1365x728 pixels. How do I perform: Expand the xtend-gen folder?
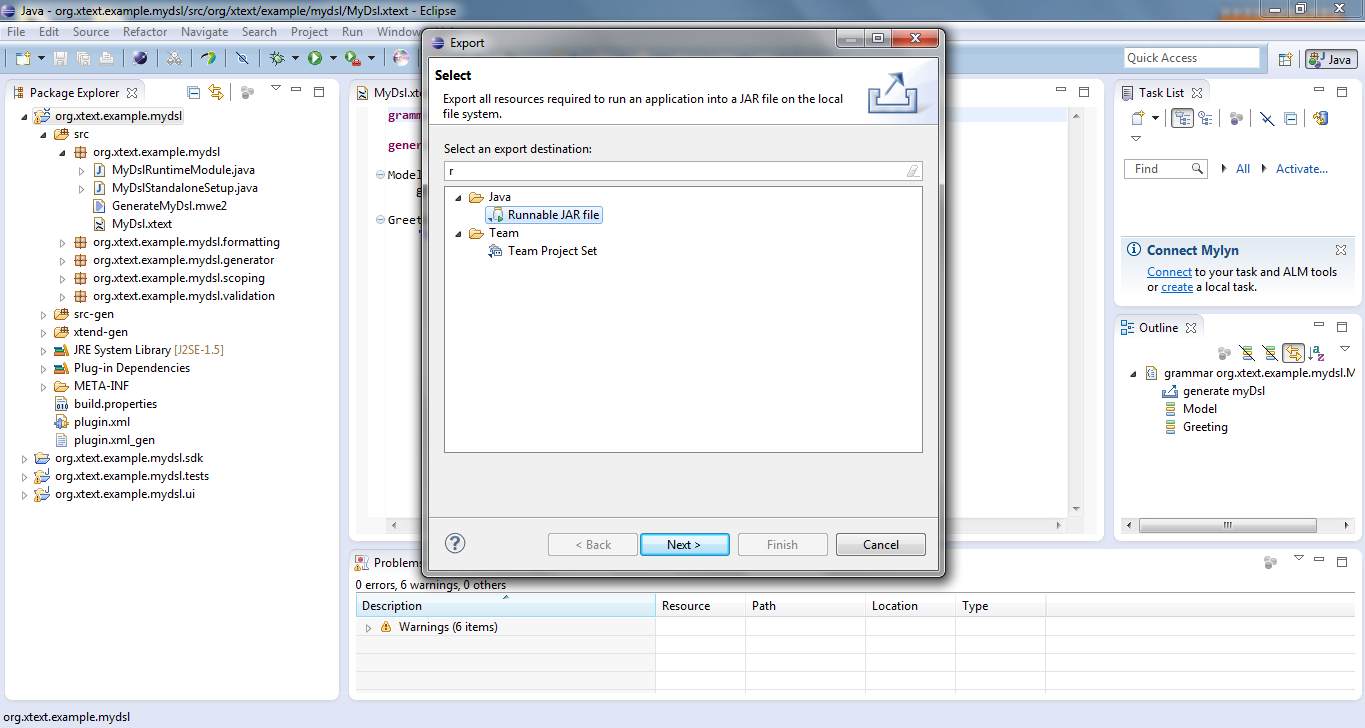[44, 332]
